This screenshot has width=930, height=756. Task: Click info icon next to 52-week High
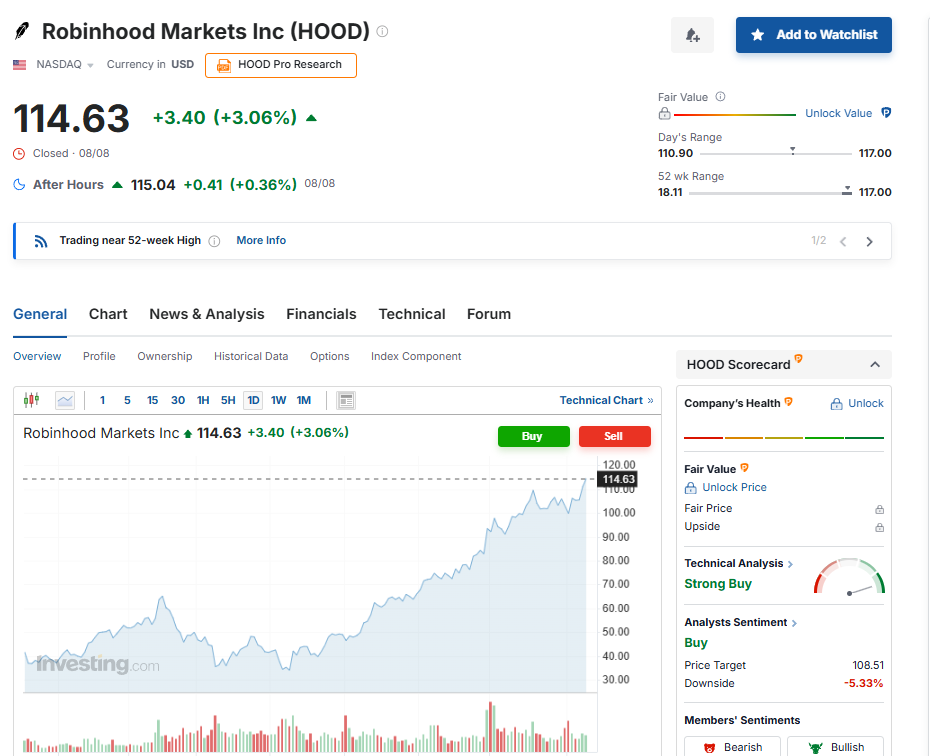[214, 241]
